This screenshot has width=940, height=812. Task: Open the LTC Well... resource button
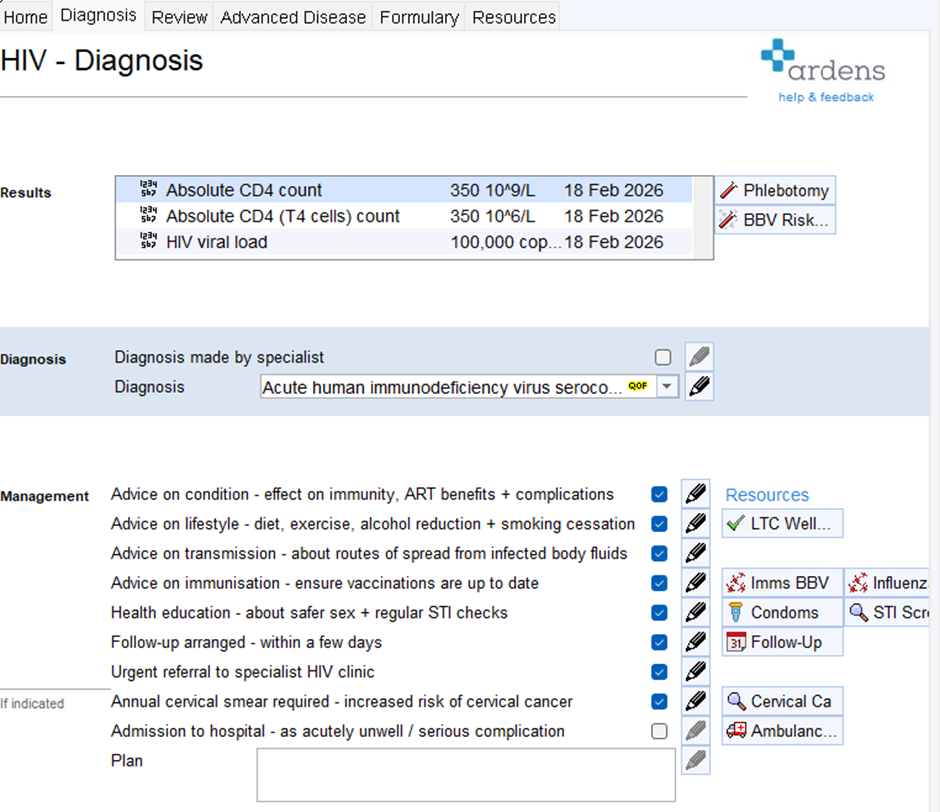(782, 524)
